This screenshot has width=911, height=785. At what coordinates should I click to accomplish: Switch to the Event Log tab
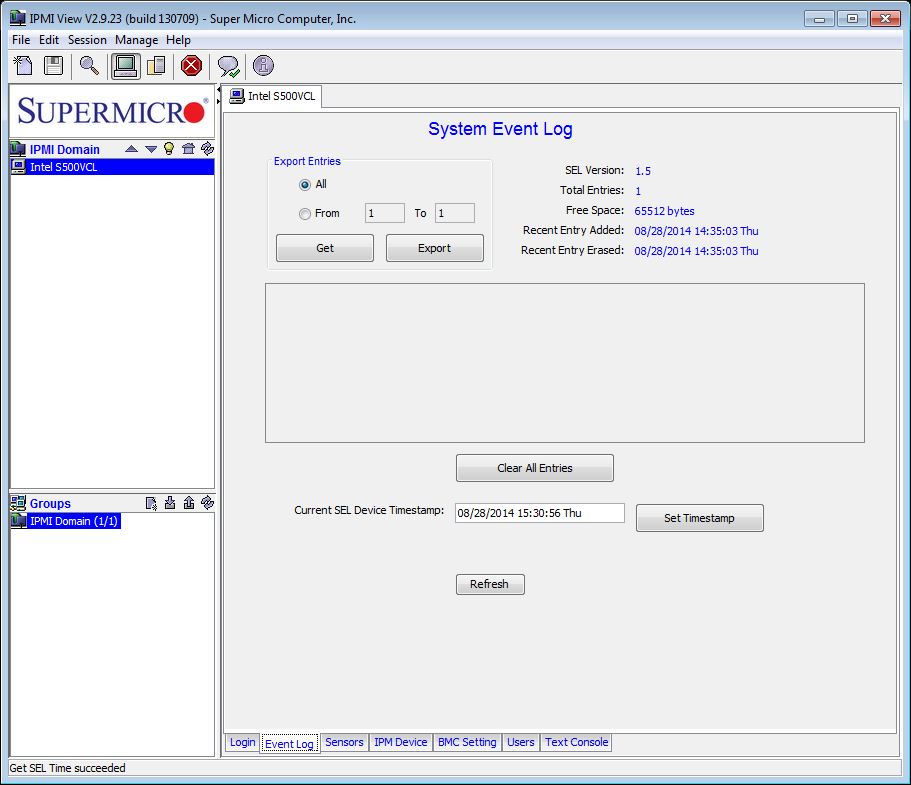click(289, 743)
